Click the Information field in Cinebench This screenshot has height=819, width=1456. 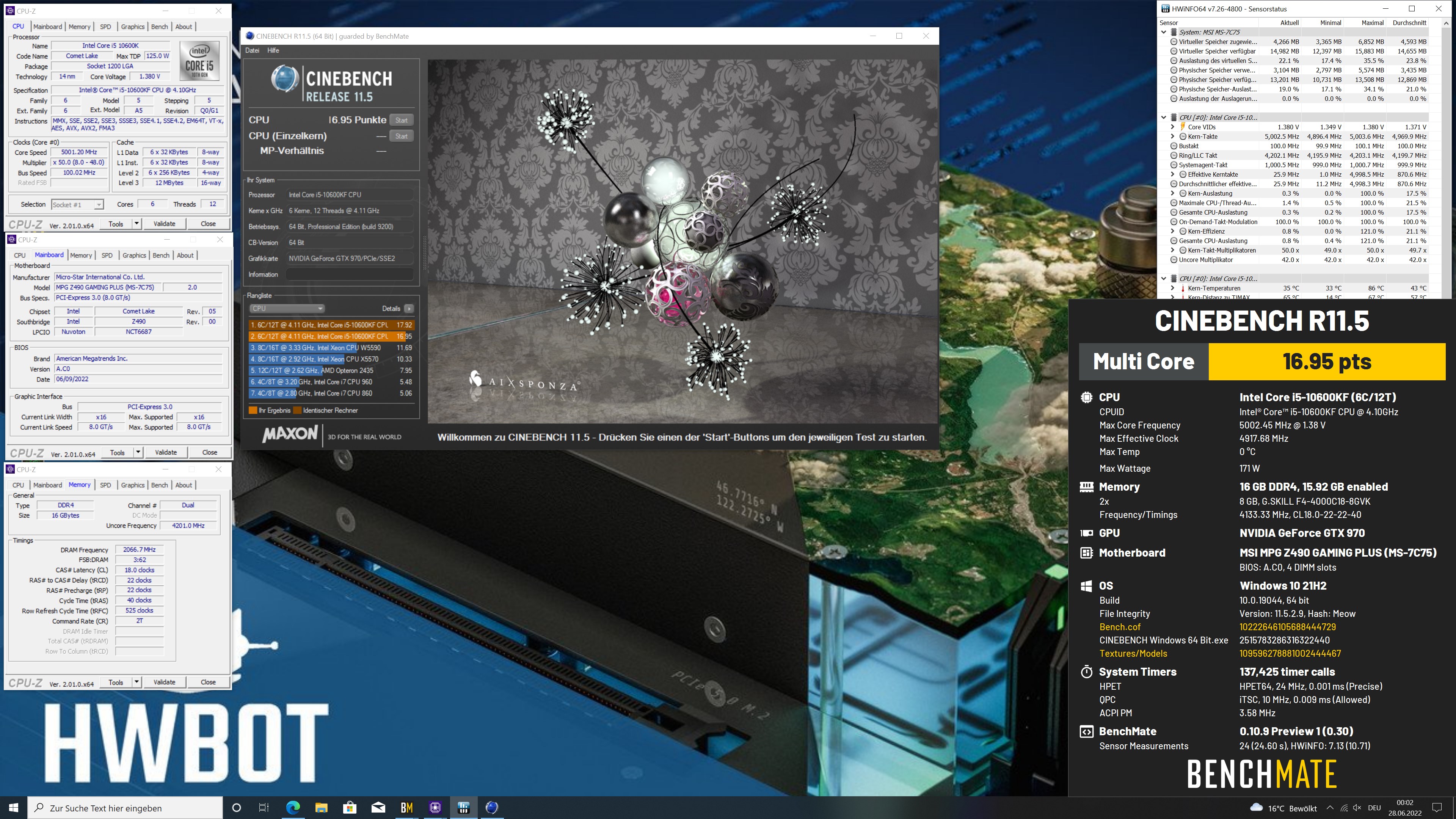[349, 275]
